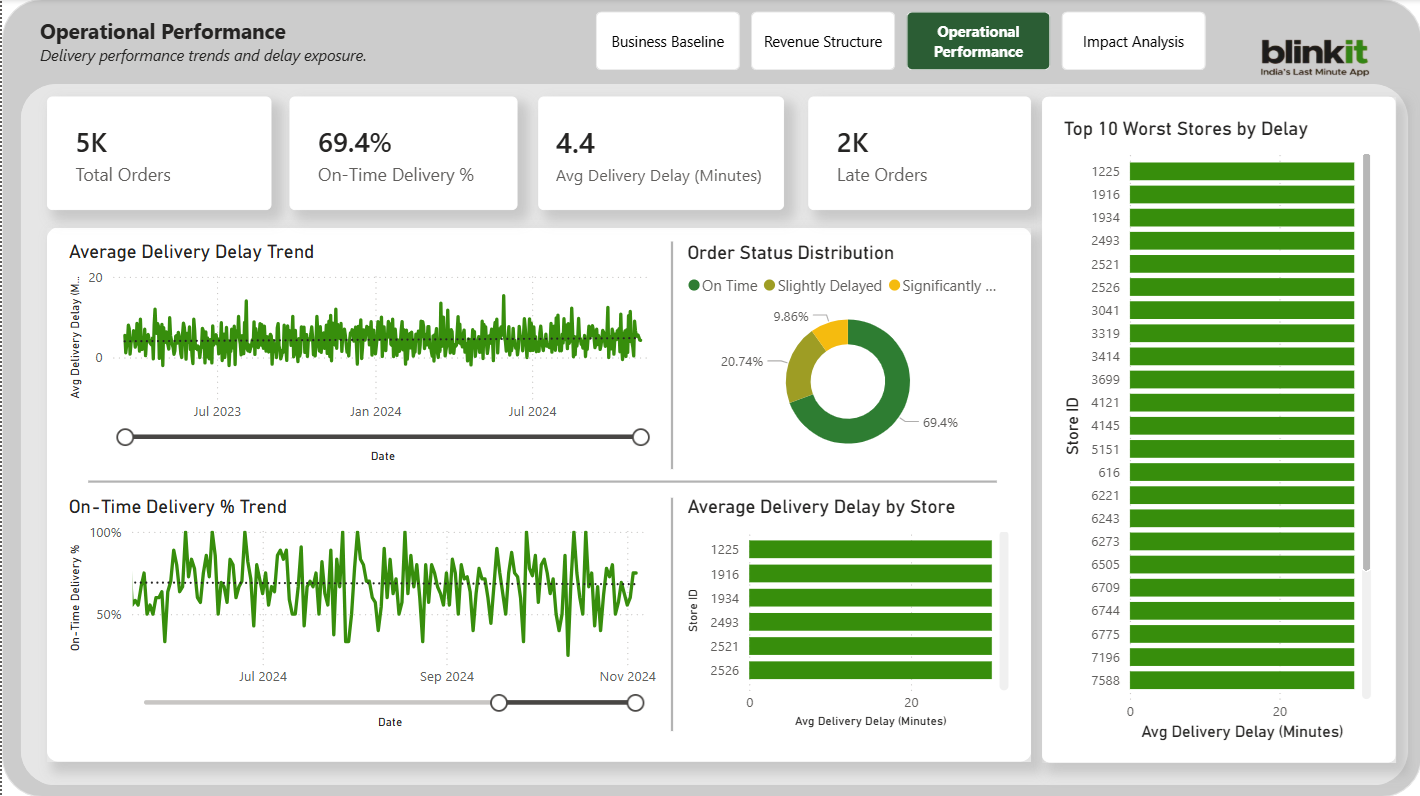Switch to the Revenue Structure tab
Image resolution: width=1420 pixels, height=796 pixels.
point(822,40)
